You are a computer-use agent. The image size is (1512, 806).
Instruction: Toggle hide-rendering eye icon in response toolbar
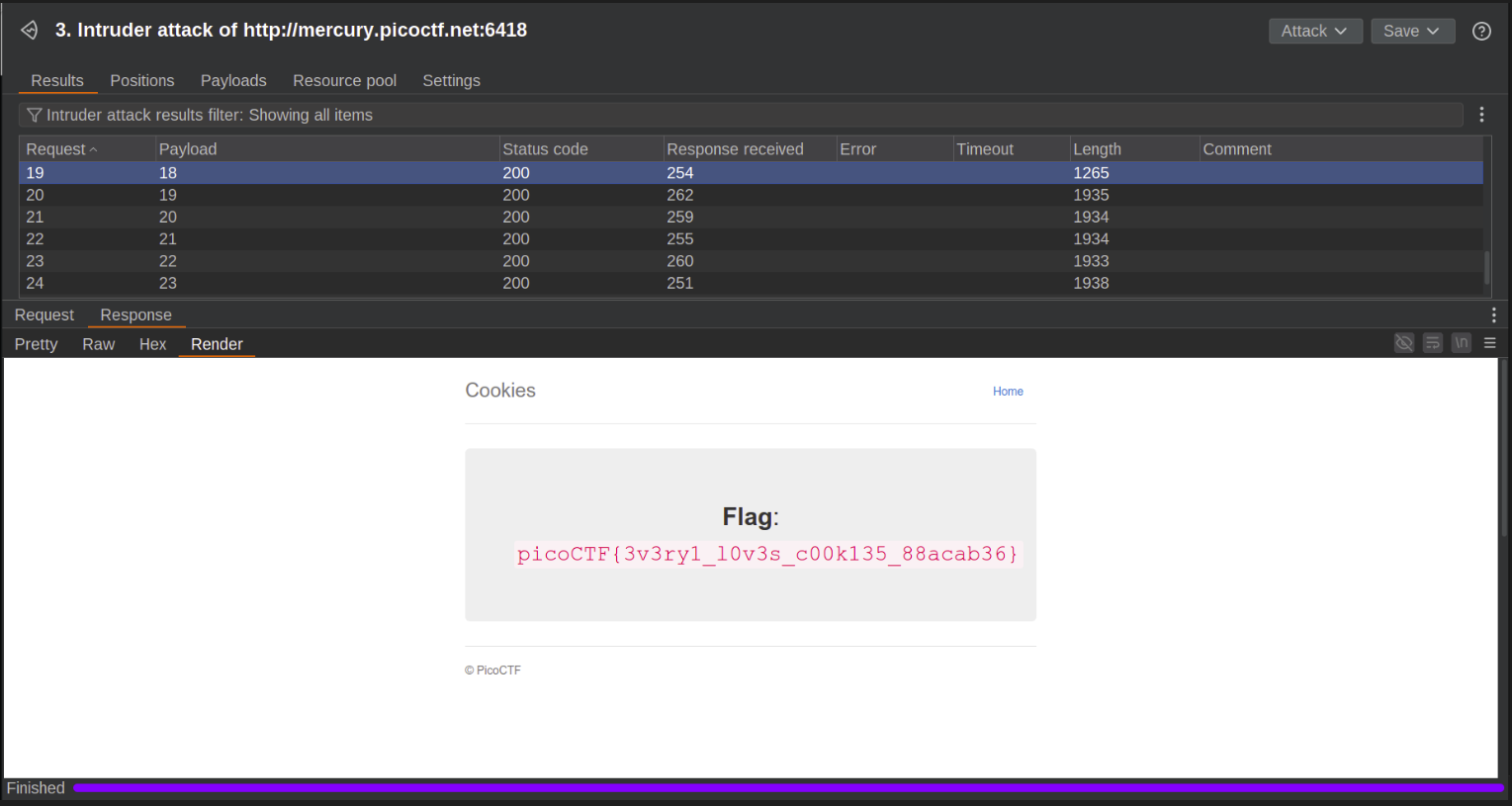point(1403,343)
